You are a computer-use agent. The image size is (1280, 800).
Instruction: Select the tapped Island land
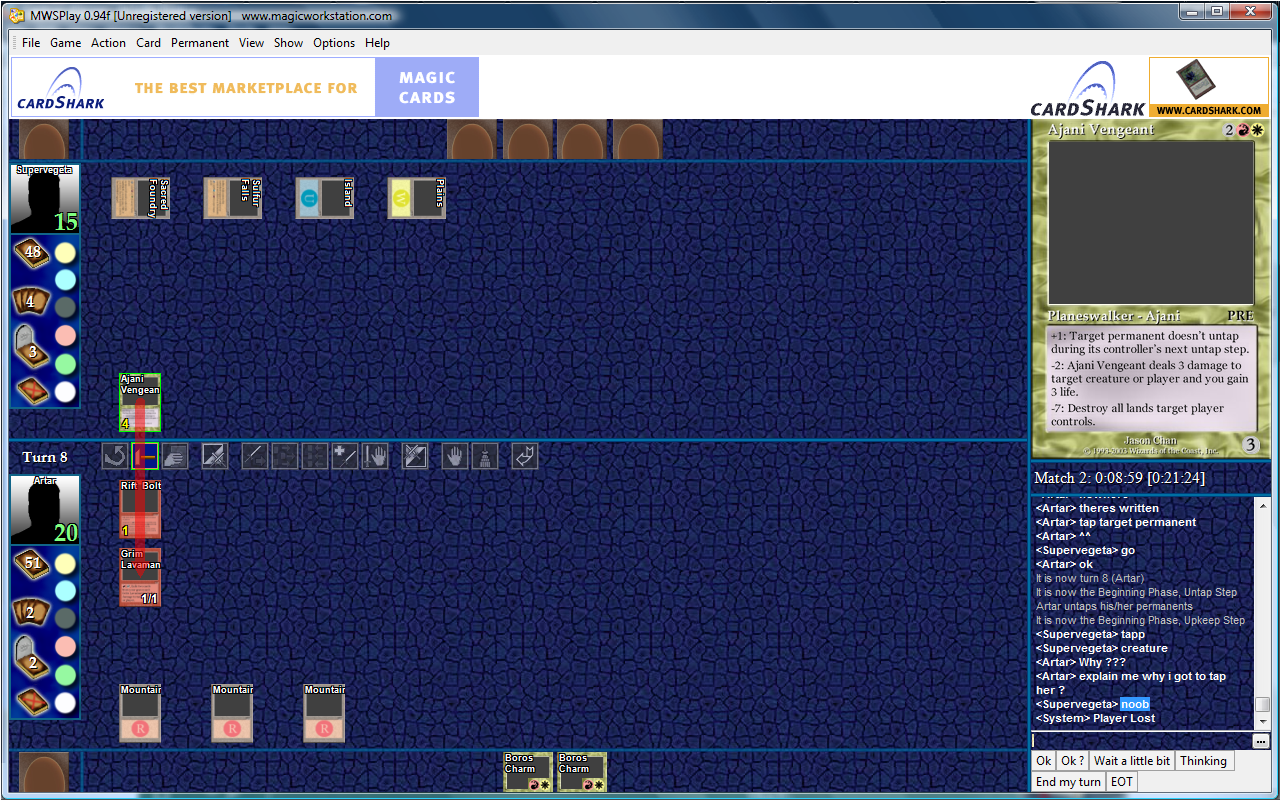point(325,198)
